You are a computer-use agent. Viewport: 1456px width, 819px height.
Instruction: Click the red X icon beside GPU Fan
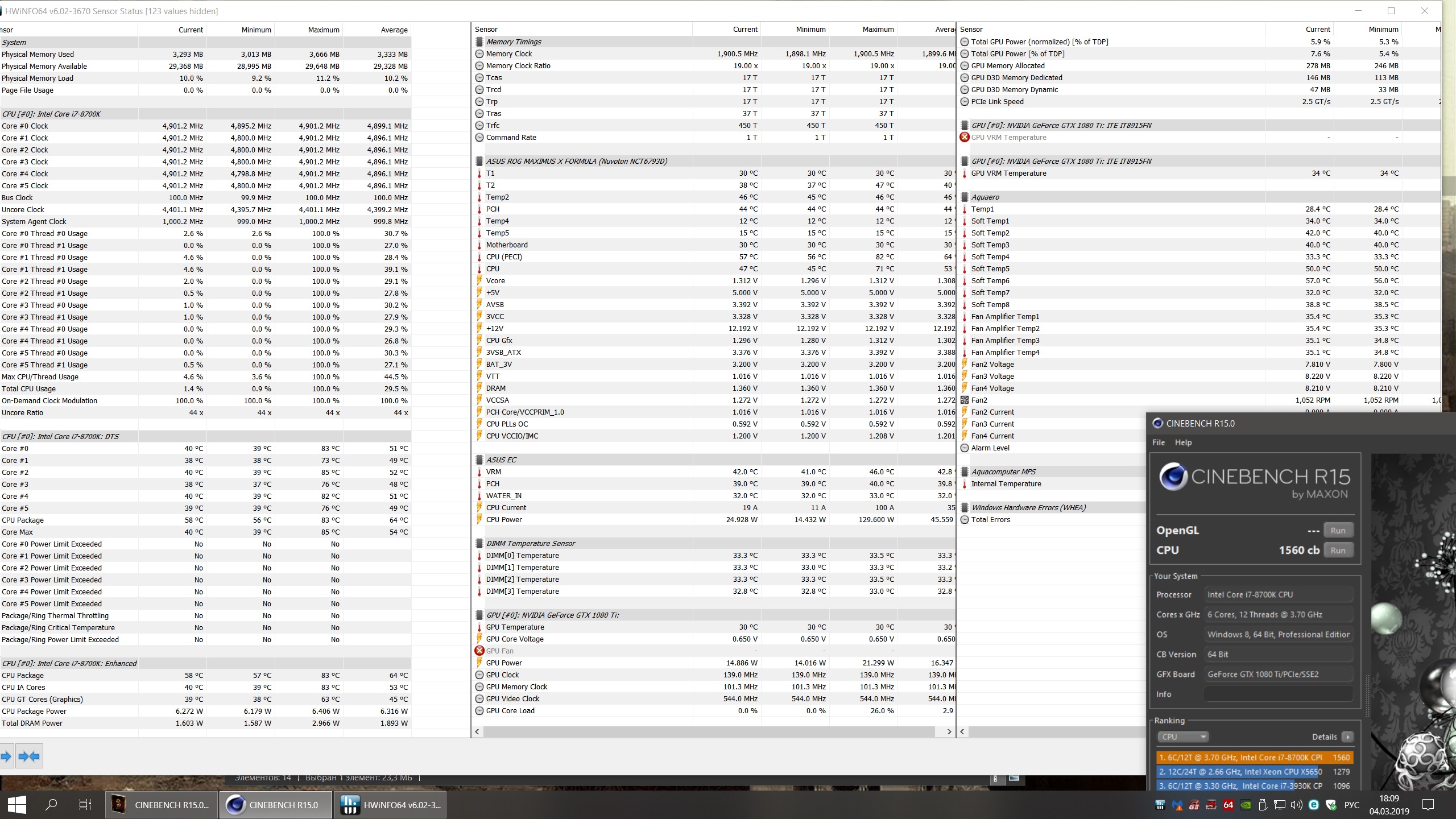(x=479, y=651)
